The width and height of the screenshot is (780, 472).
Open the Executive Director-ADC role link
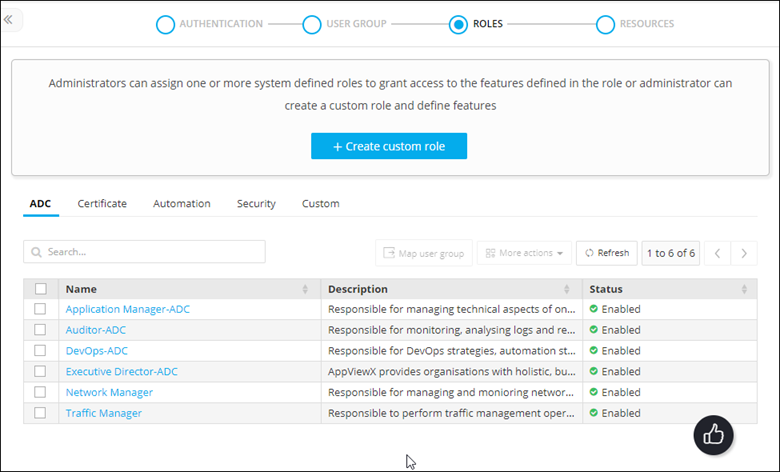(x=121, y=372)
